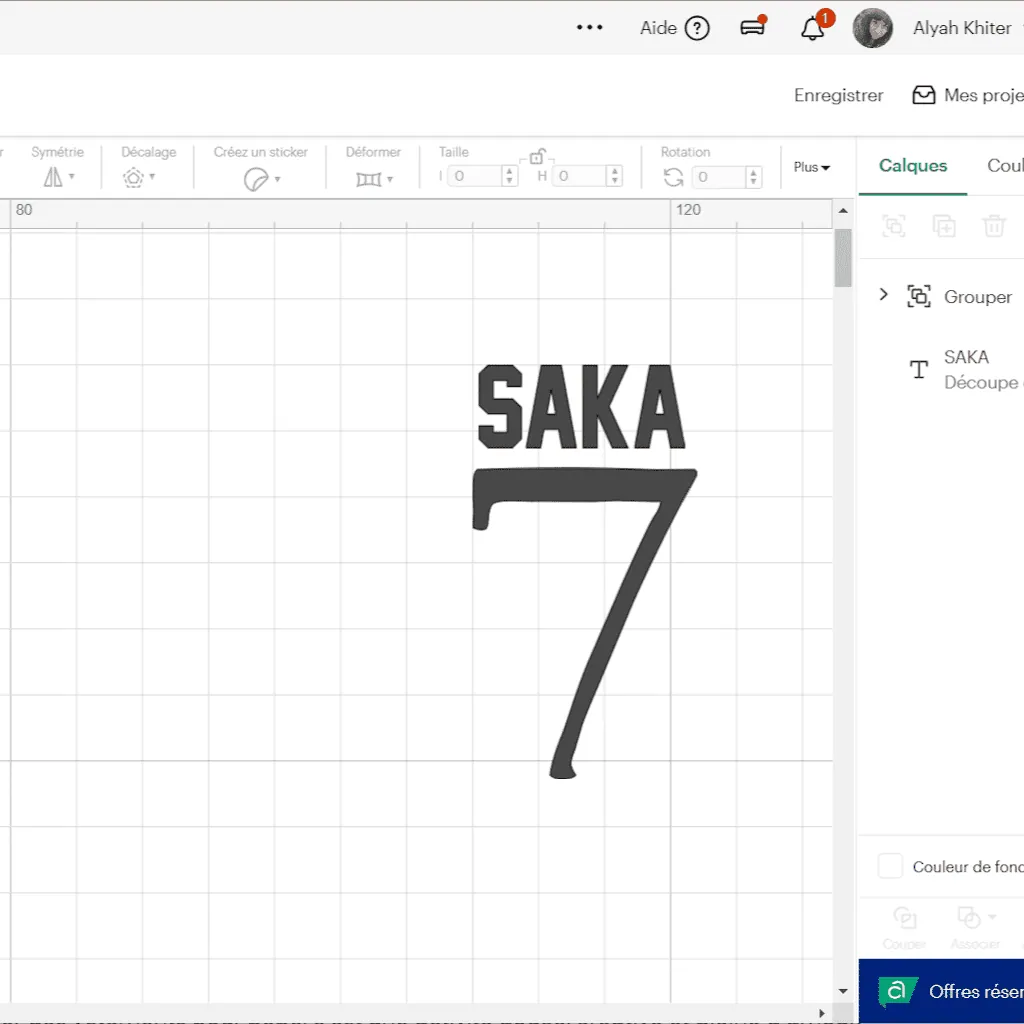Expand the Créez un sticker dropdown arrow
Screen dimensions: 1024x1024
click(278, 179)
